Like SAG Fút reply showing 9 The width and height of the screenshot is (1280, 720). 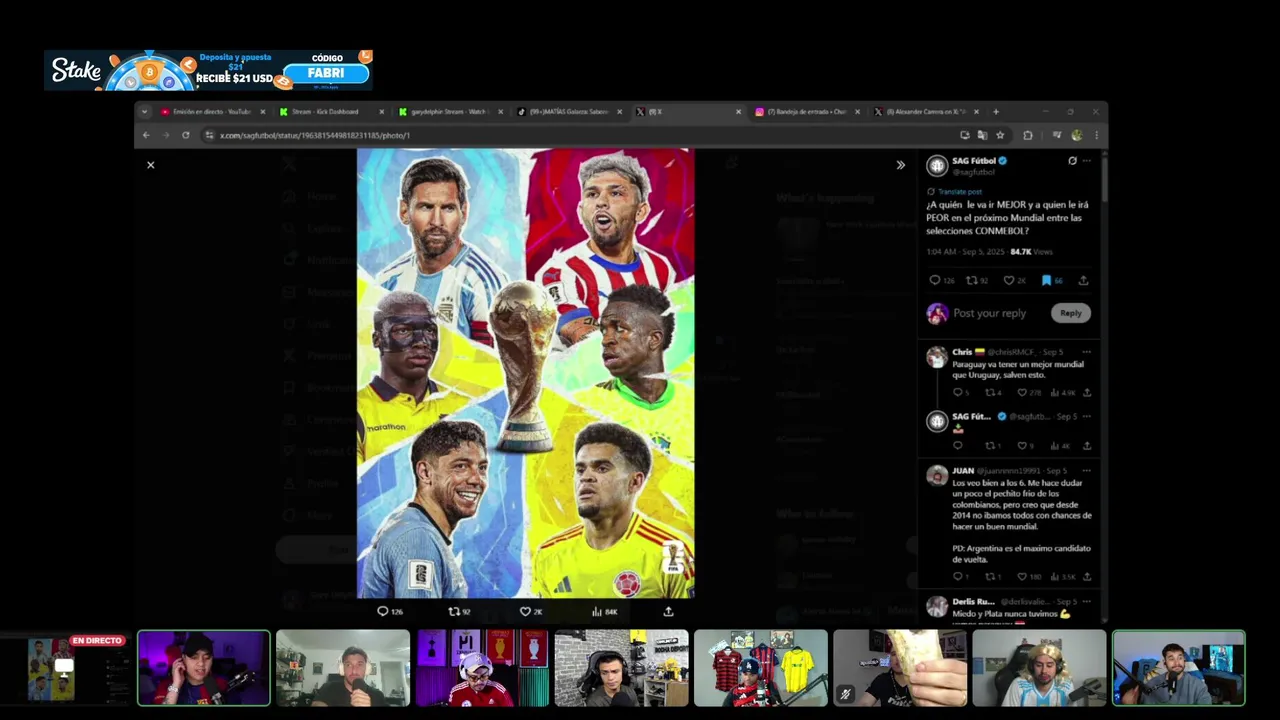1025,446
